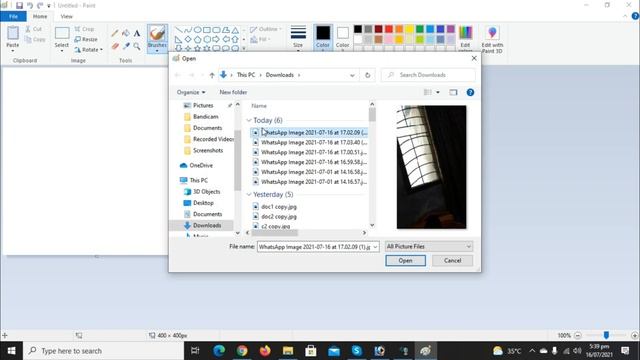The width and height of the screenshot is (640, 360).
Task: Switch to the View ribbon tab
Action: tap(67, 16)
